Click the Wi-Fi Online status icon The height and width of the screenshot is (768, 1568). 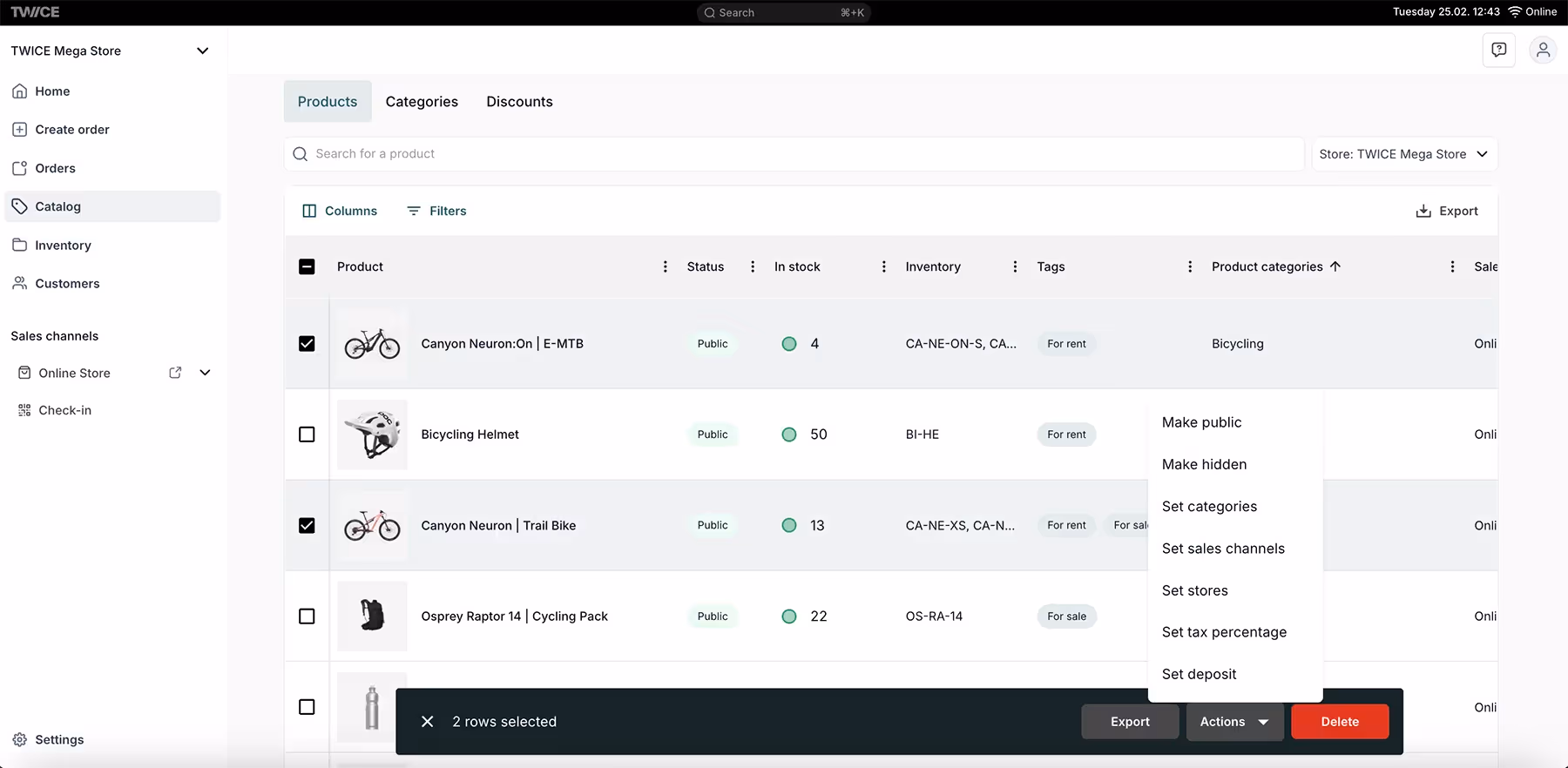(1515, 12)
